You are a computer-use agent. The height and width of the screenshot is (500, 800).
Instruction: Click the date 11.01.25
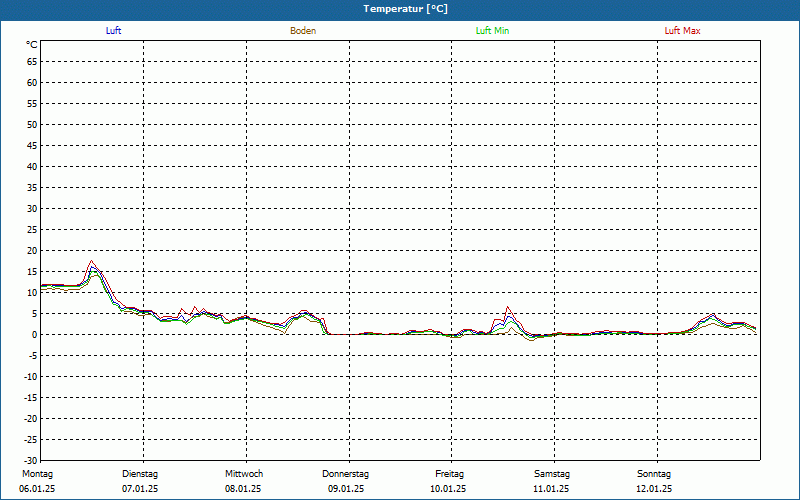point(551,489)
